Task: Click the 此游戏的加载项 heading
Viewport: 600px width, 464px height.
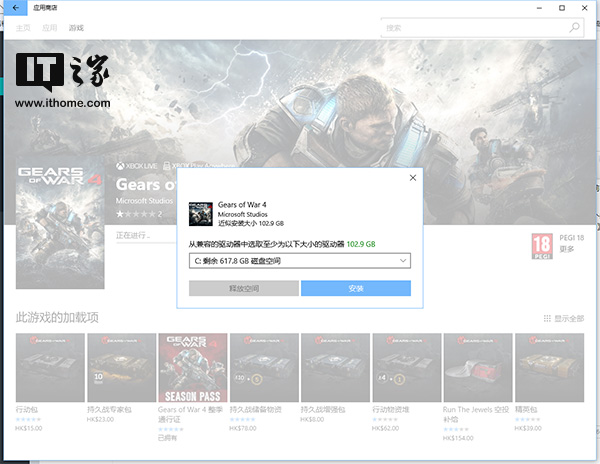Action: tap(57, 317)
